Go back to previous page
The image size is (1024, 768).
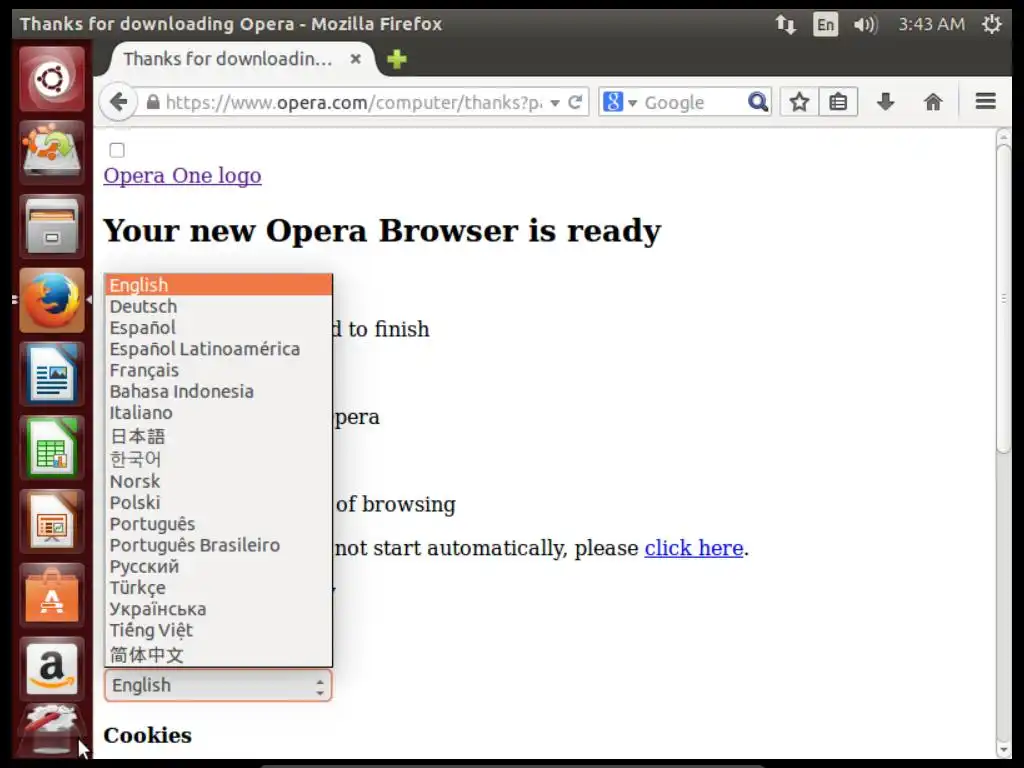tap(118, 102)
